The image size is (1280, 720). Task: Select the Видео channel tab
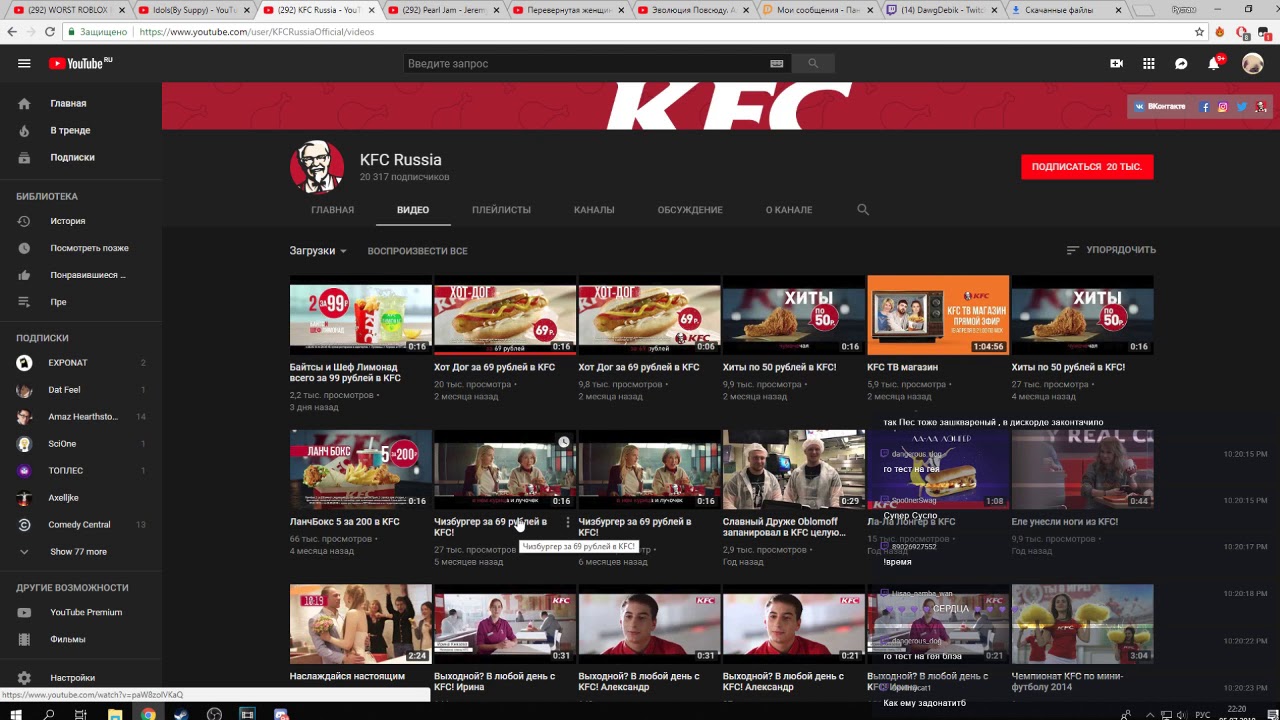413,210
